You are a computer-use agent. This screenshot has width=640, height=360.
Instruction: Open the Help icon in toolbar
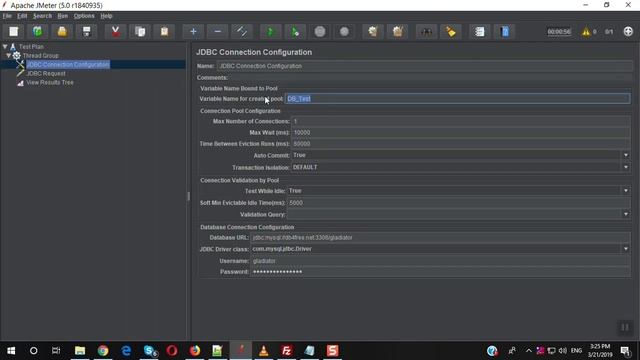[504, 31]
